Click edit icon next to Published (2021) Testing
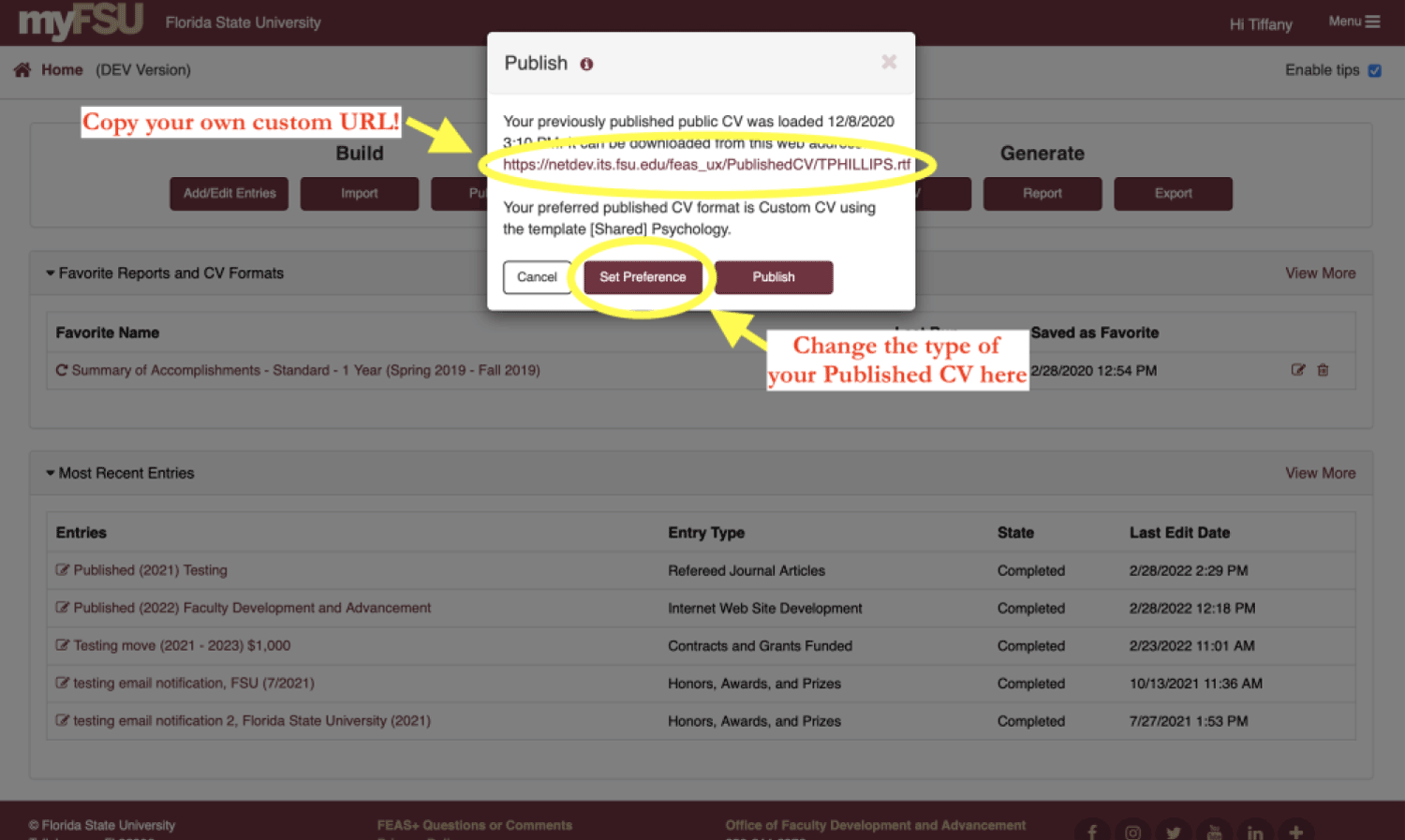 click(63, 570)
